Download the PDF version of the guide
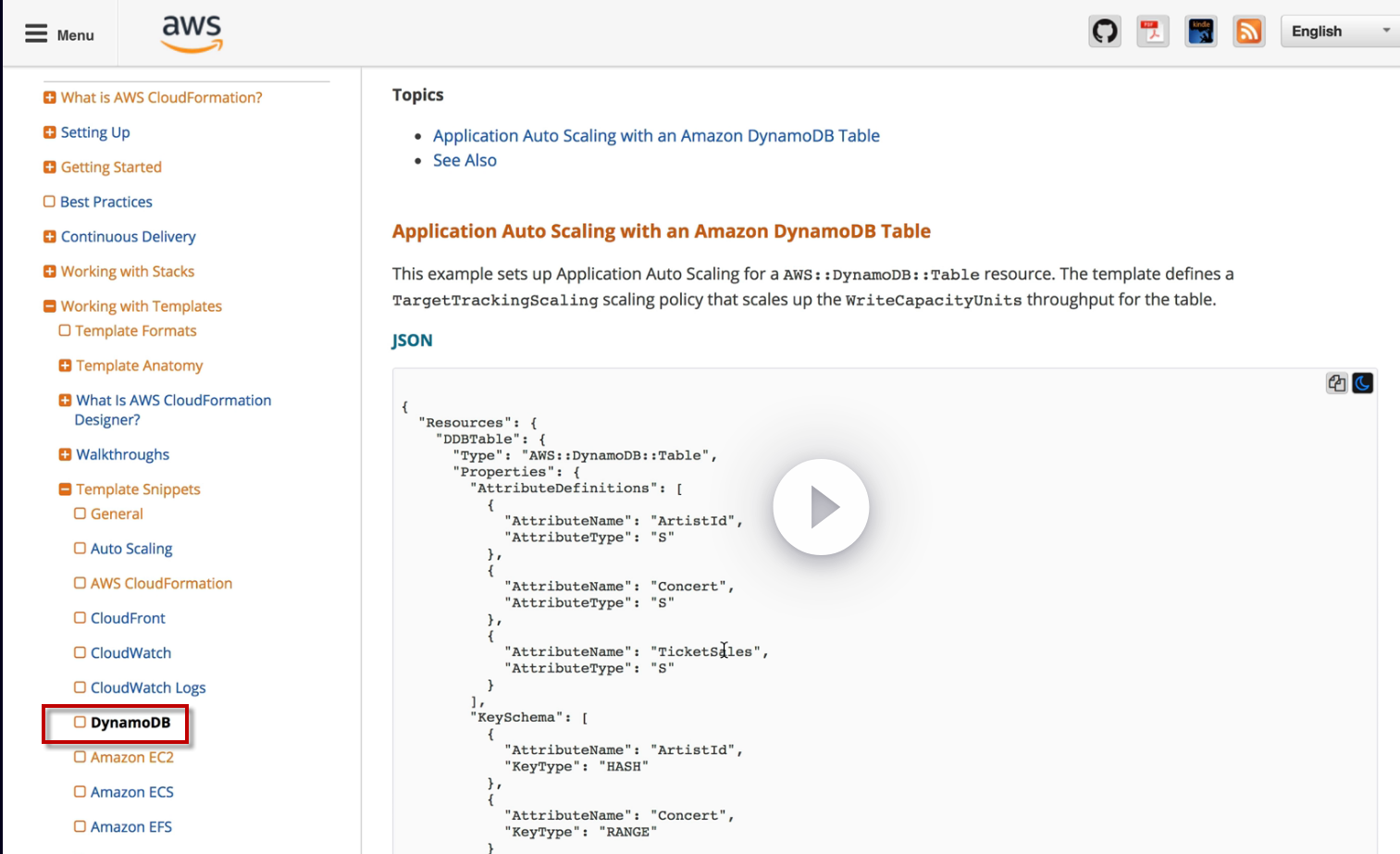The image size is (1400, 854). pyautogui.click(x=1153, y=31)
